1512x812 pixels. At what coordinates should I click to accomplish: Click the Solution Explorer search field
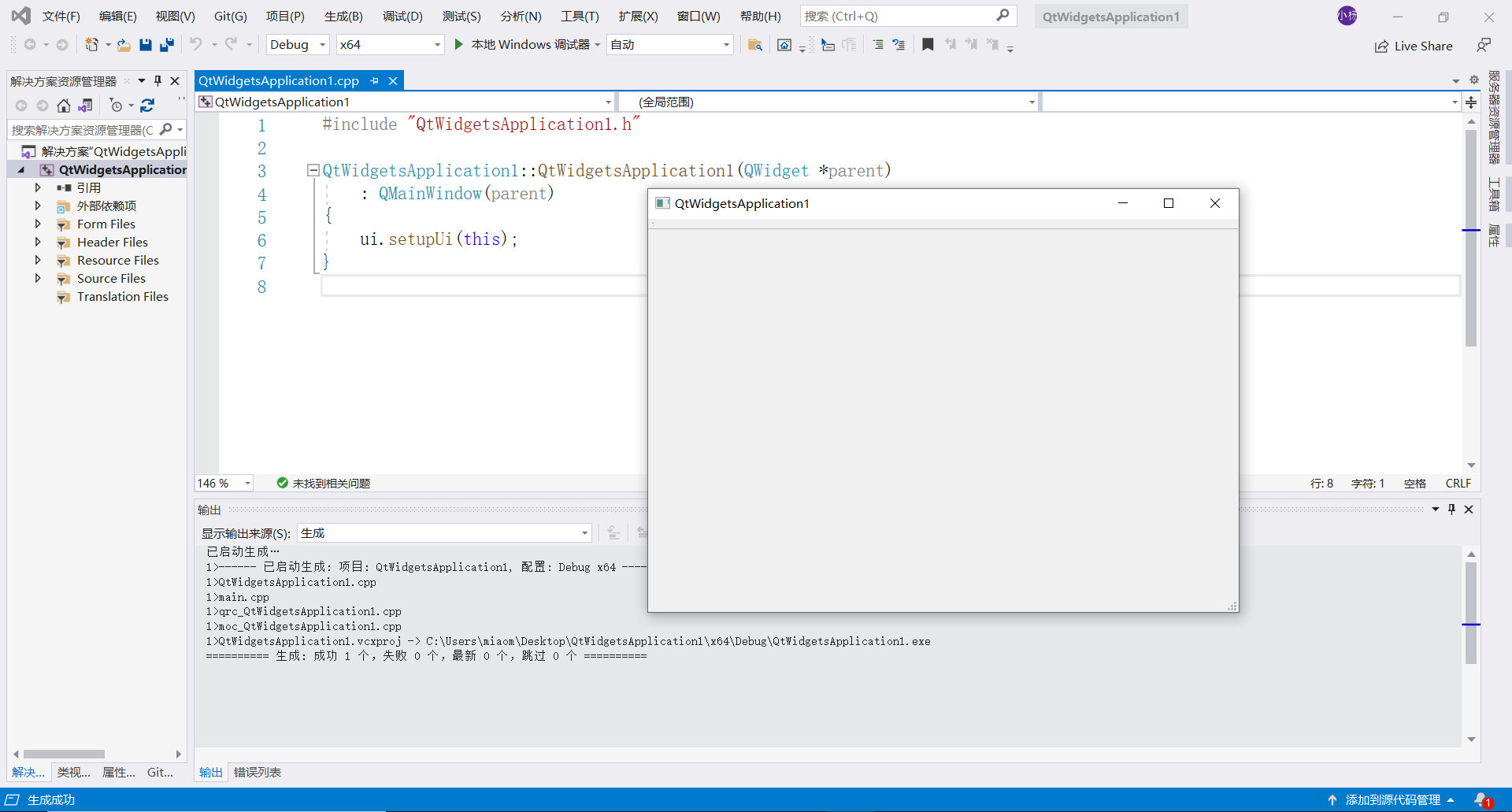coord(96,129)
